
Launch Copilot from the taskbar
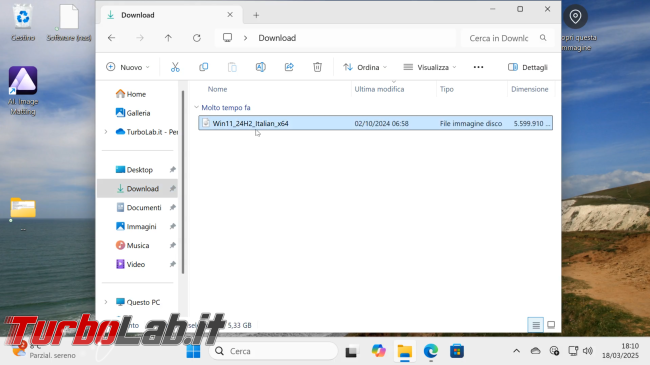378,351
